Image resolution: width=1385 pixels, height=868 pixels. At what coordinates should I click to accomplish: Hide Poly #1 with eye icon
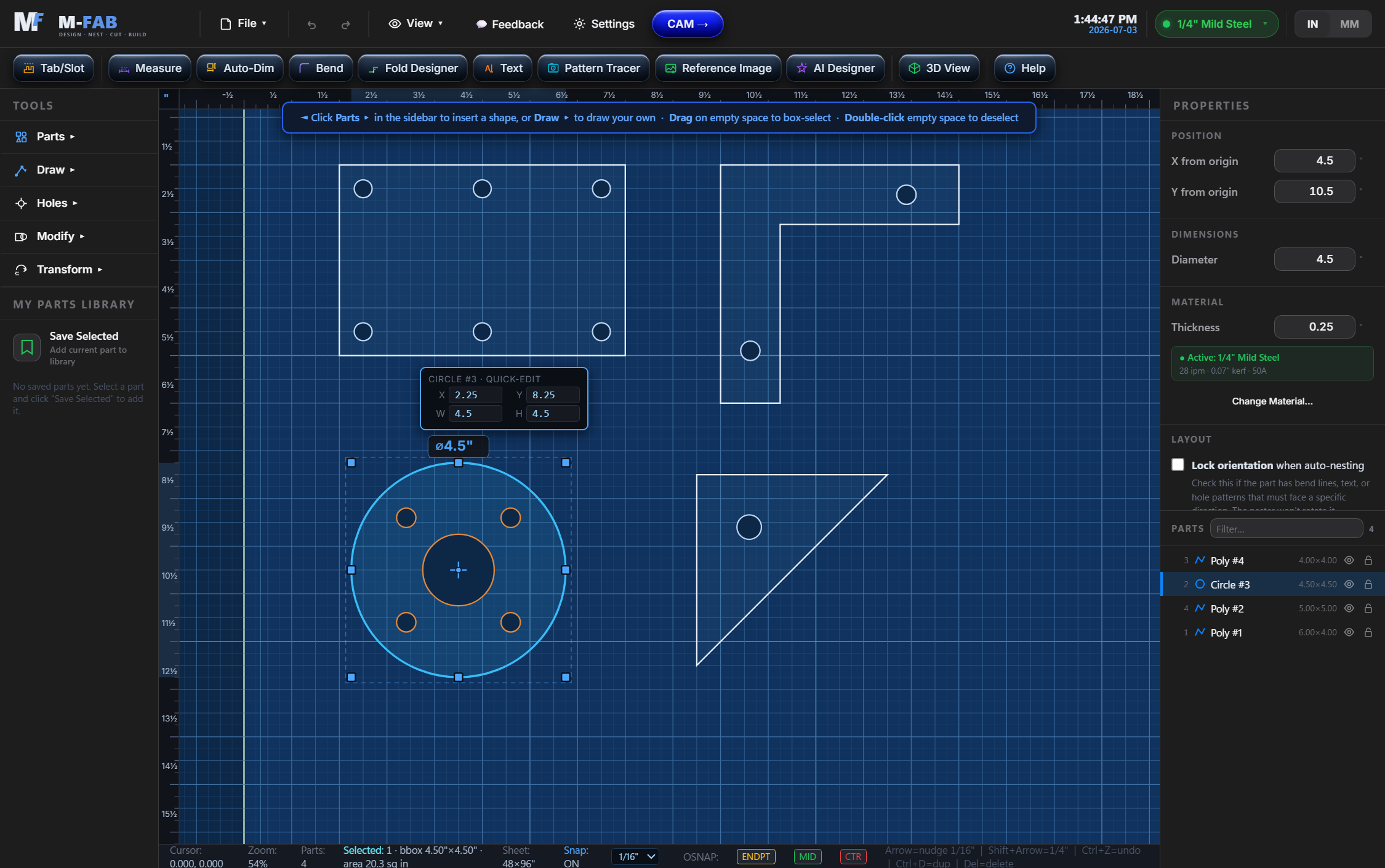[1349, 632]
